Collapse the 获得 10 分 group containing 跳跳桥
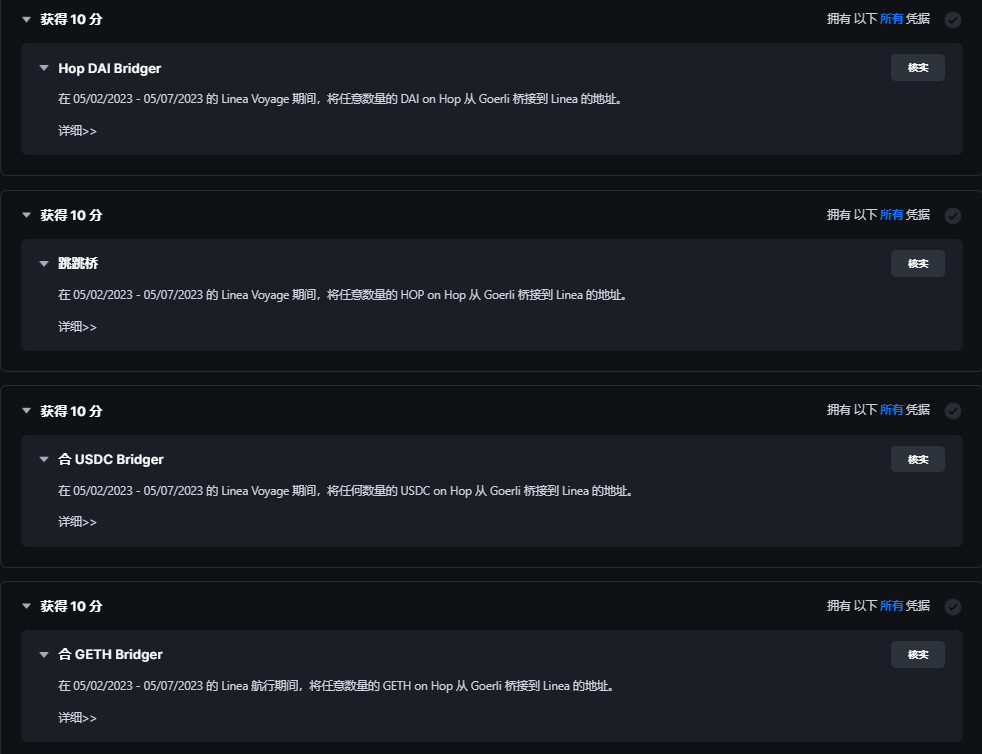Viewport: 982px width, 754px height. (26, 215)
